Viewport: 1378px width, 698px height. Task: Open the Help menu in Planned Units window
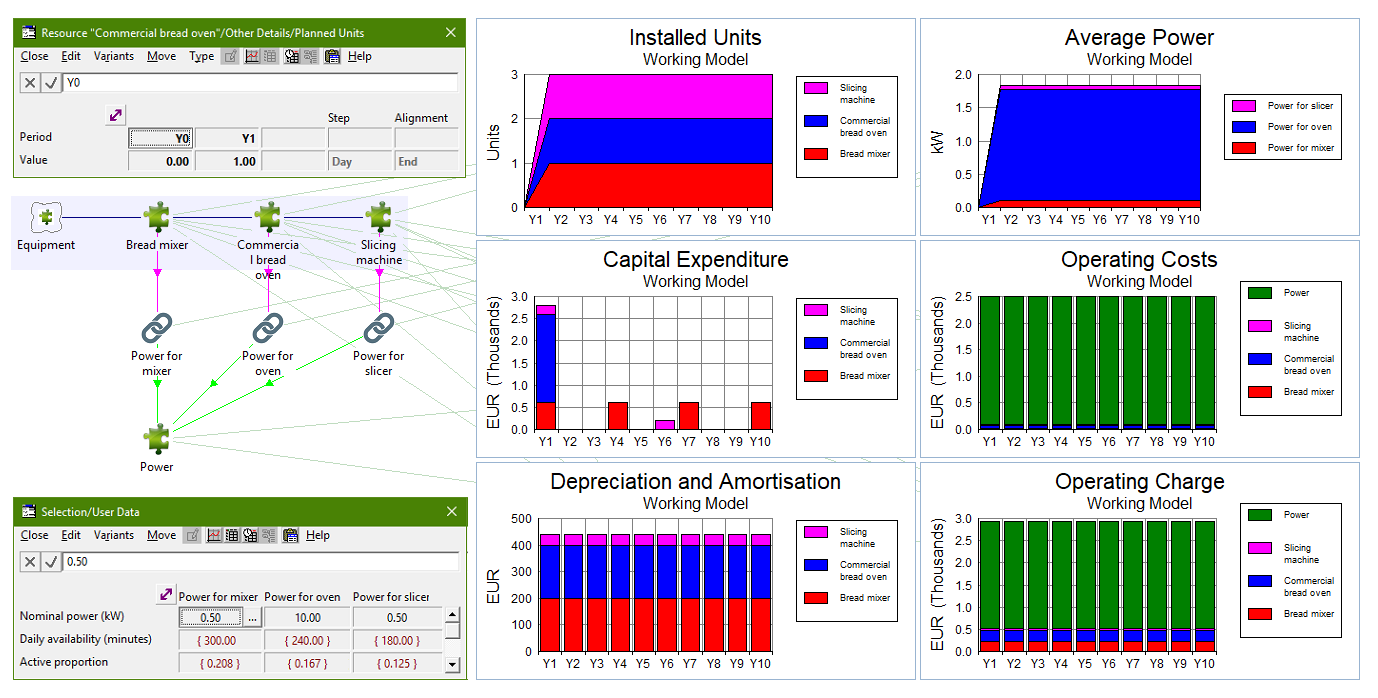click(x=360, y=56)
